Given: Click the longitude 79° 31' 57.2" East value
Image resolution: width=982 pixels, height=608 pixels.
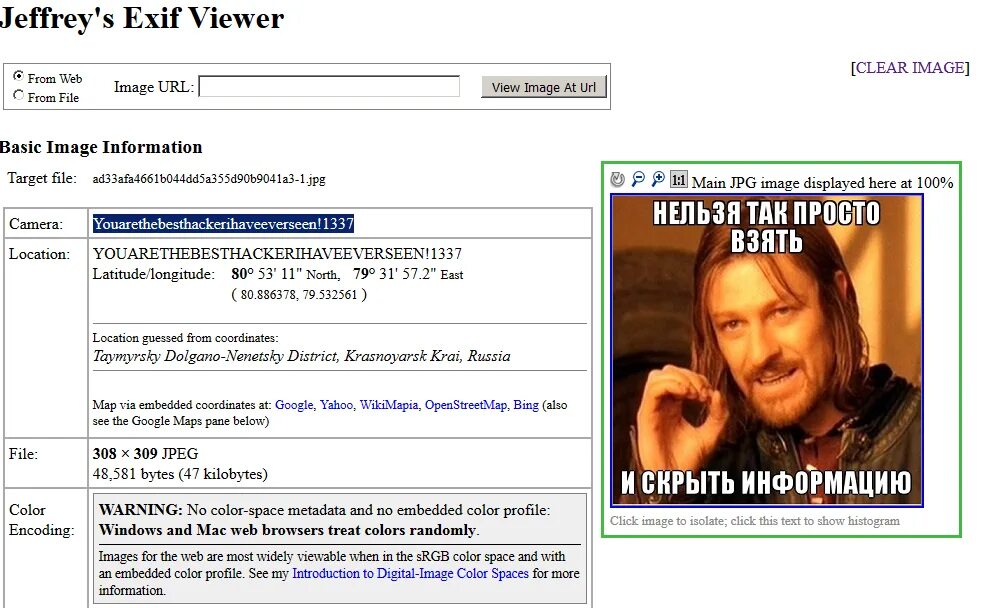Looking at the screenshot, I should [408, 274].
